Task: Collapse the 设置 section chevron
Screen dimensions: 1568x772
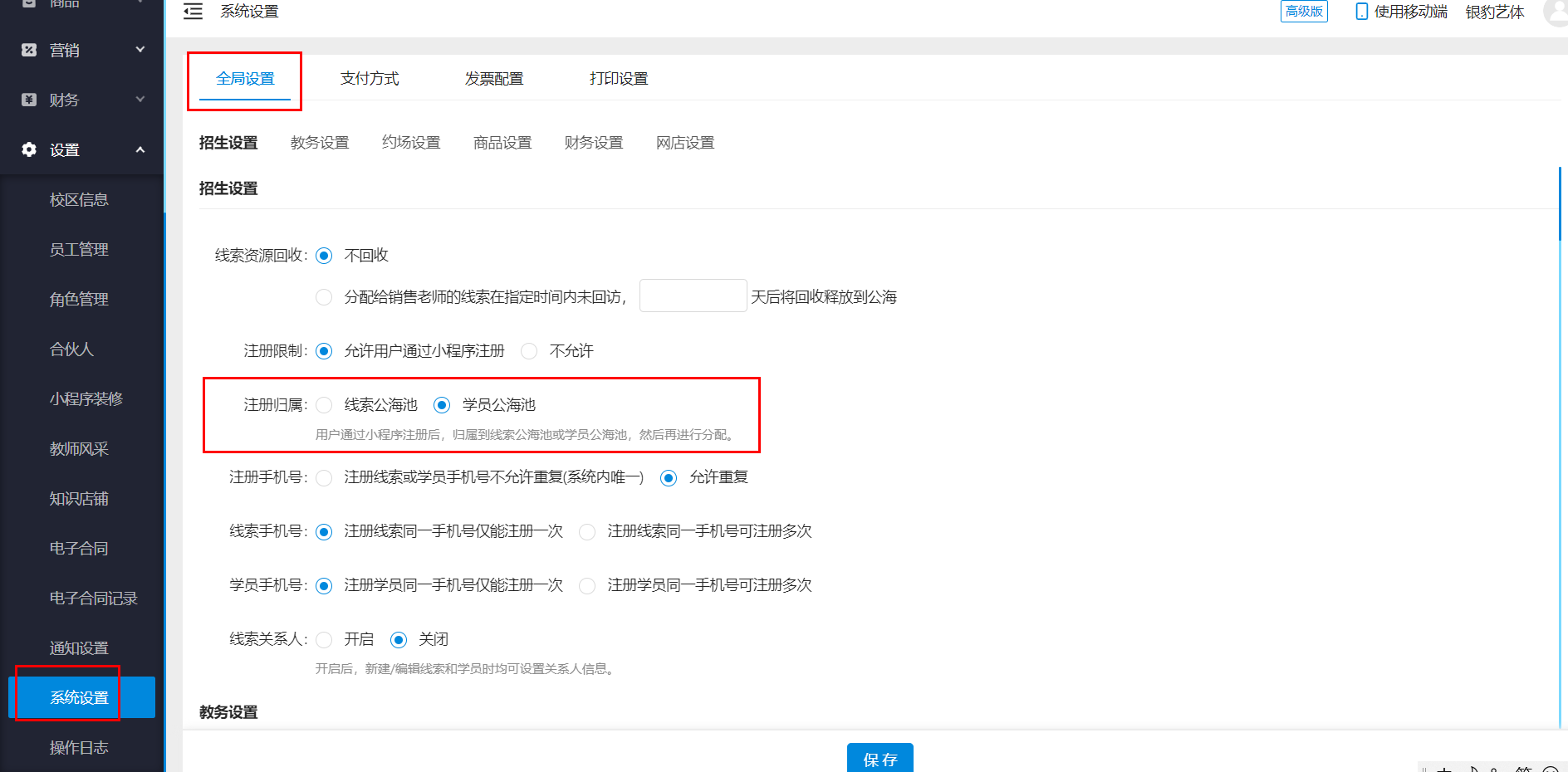Action: point(140,149)
